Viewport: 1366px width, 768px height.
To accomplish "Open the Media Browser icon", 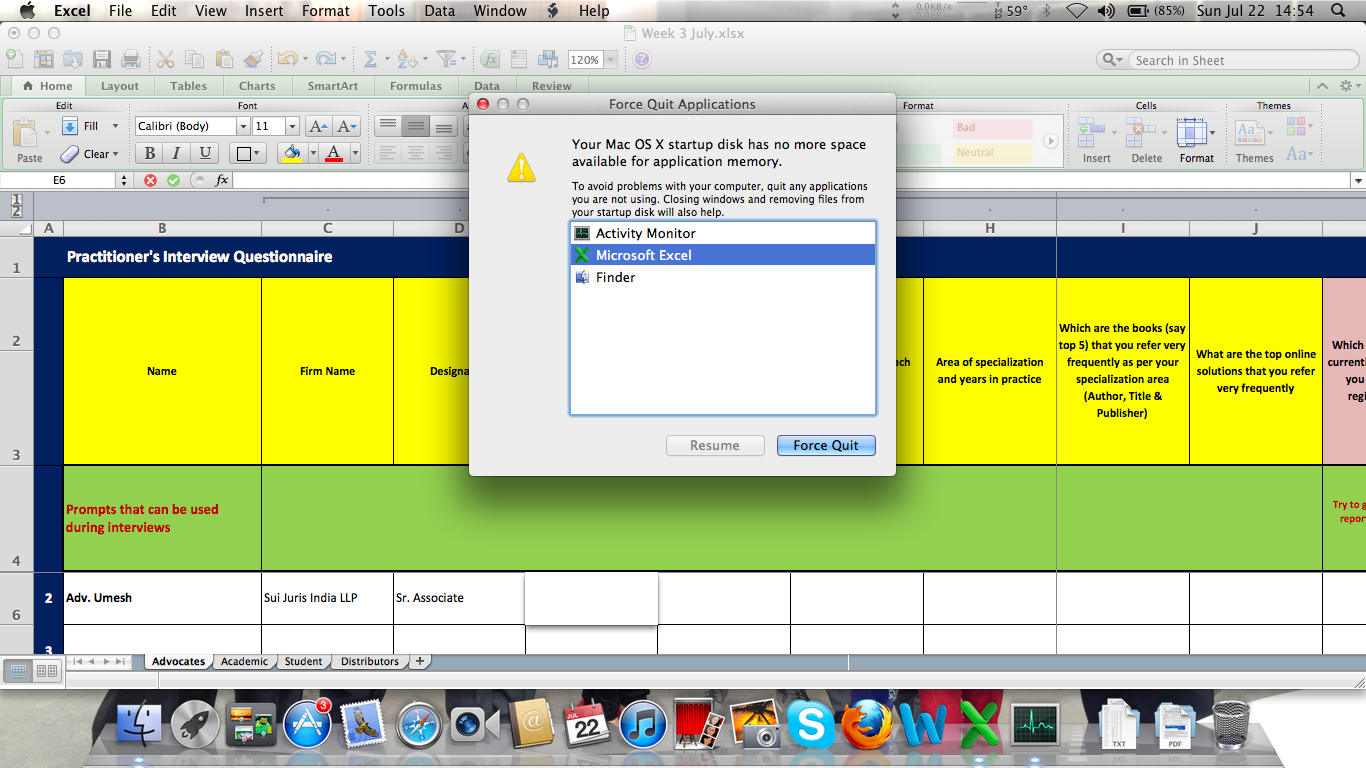I will [x=548, y=59].
